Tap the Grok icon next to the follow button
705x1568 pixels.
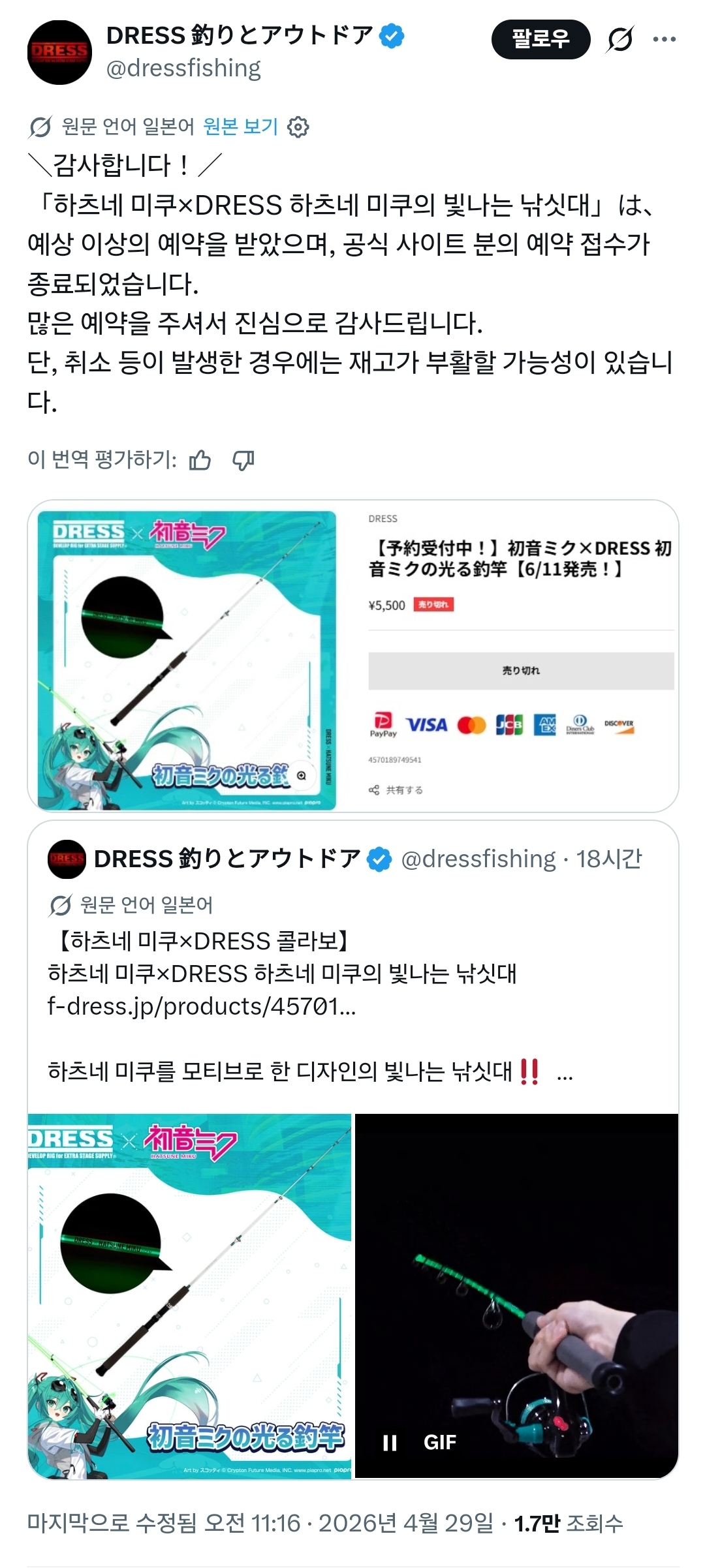(619, 40)
